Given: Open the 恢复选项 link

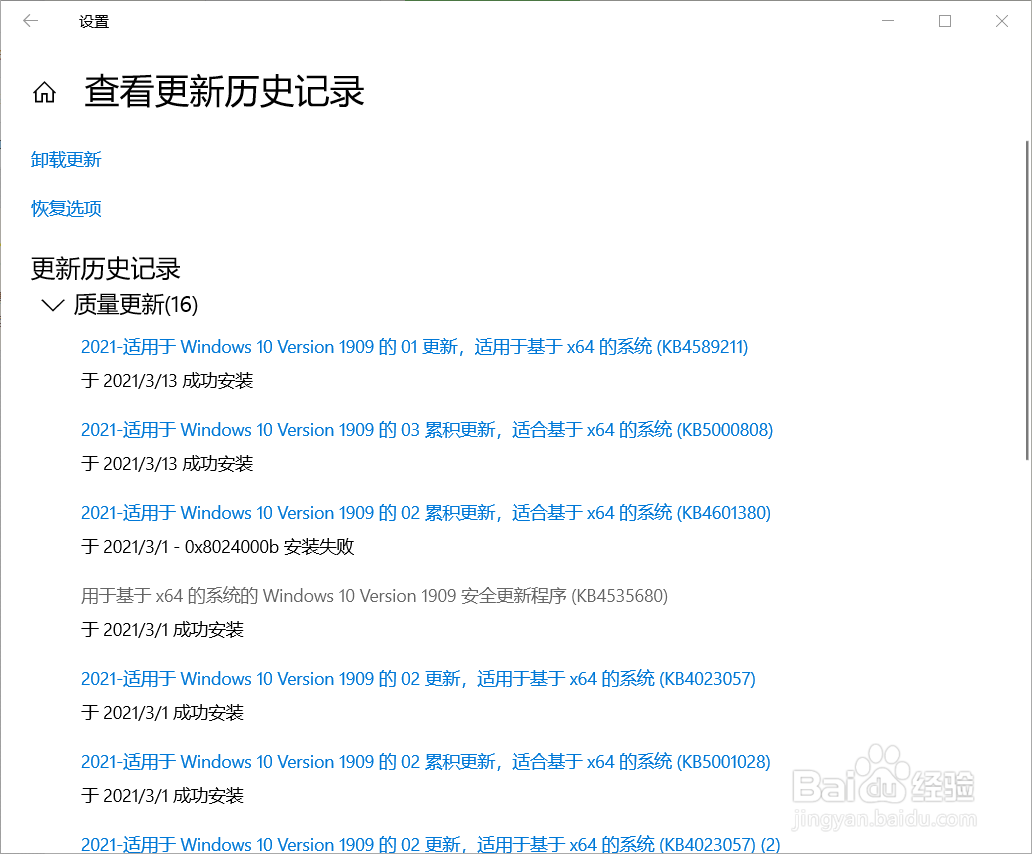Looking at the screenshot, I should point(66,209).
